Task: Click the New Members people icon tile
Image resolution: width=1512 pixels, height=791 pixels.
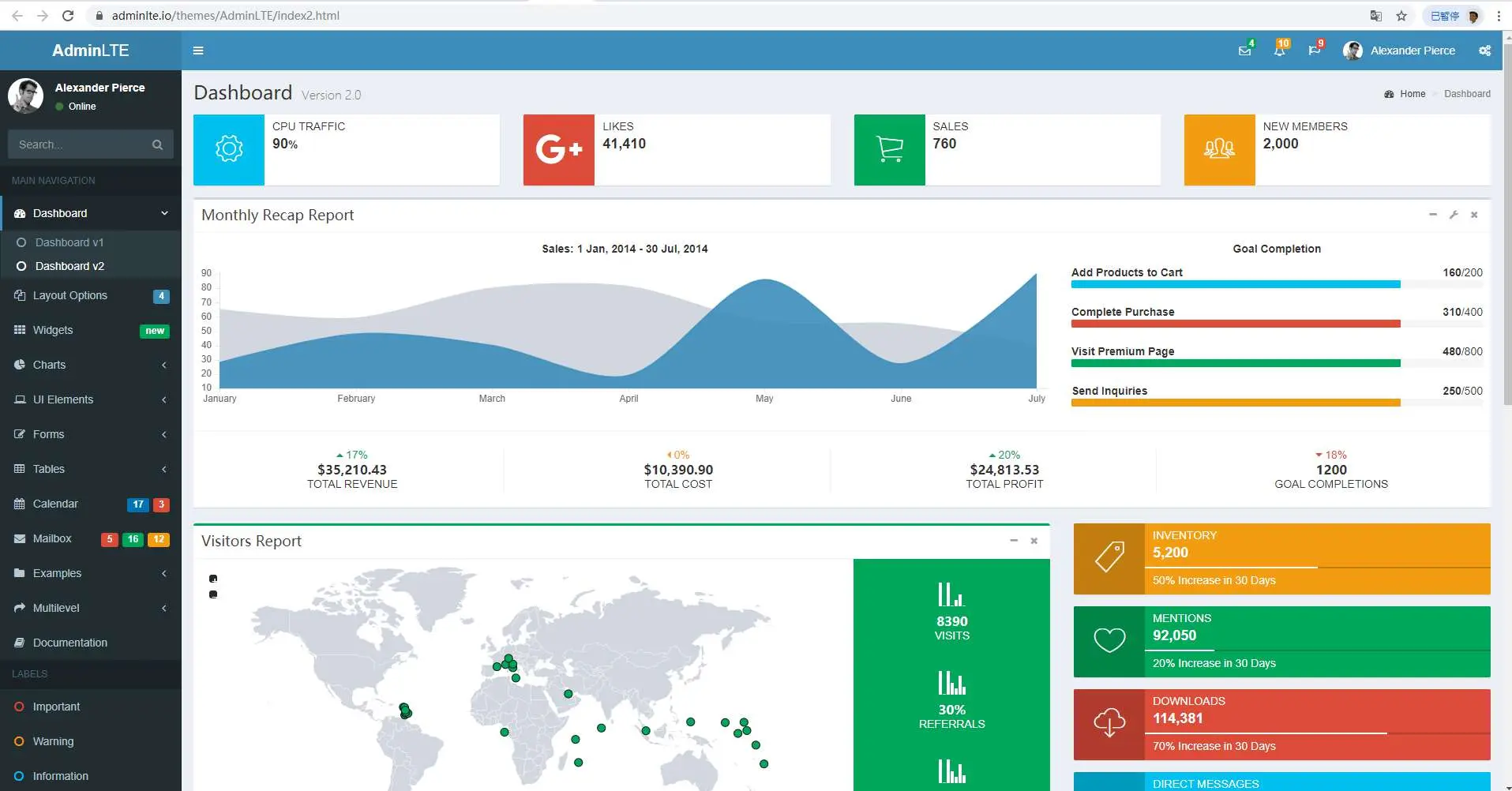Action: tap(1220, 150)
